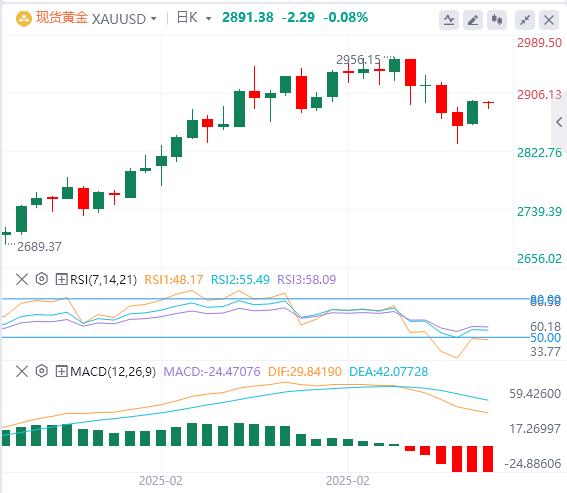Click the last red MACD histogram bar
The image size is (567, 493).
click(488, 459)
